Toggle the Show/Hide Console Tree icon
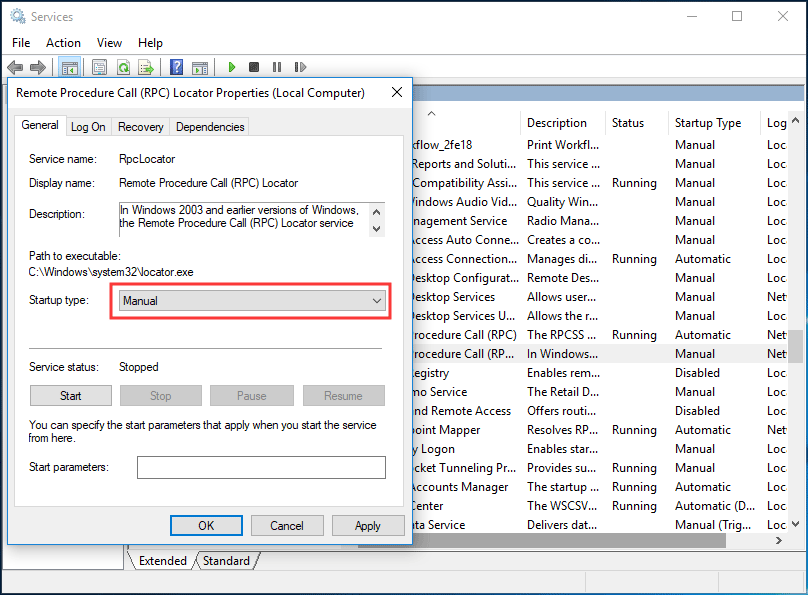808x595 pixels. coord(69,67)
